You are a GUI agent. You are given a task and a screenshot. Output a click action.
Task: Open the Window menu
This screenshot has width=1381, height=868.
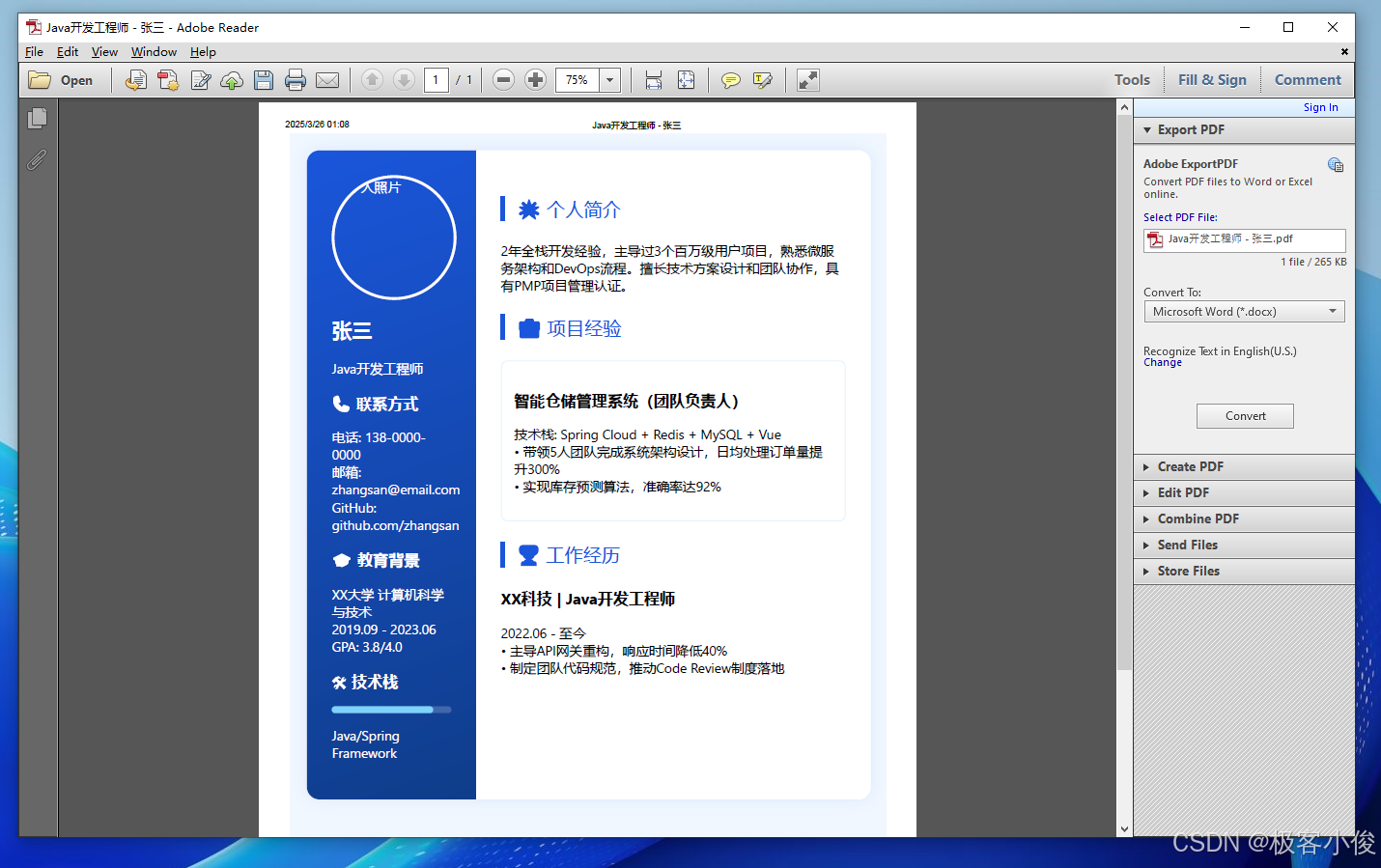[154, 52]
